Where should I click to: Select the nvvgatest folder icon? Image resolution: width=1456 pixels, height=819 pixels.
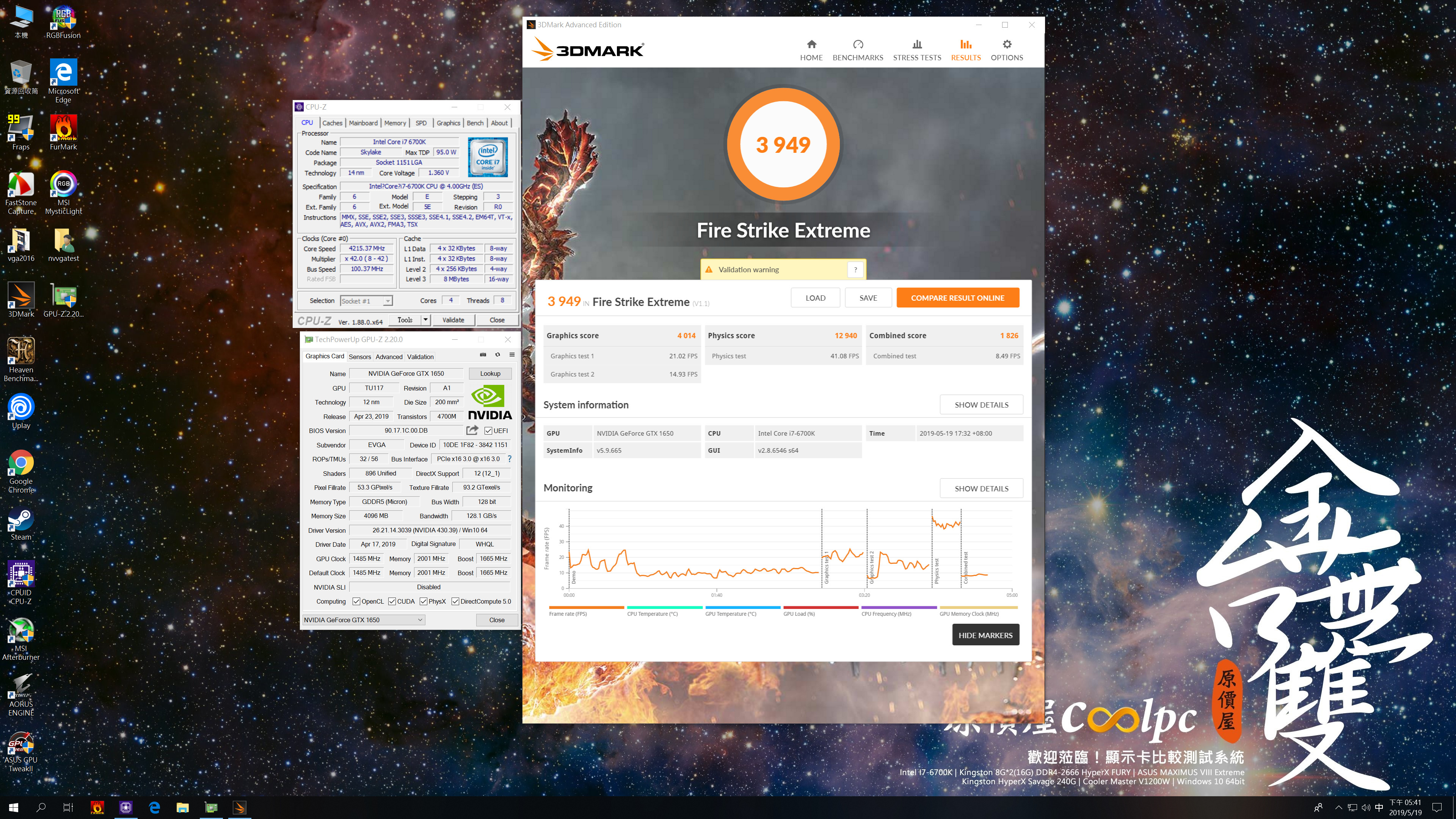pos(63,245)
